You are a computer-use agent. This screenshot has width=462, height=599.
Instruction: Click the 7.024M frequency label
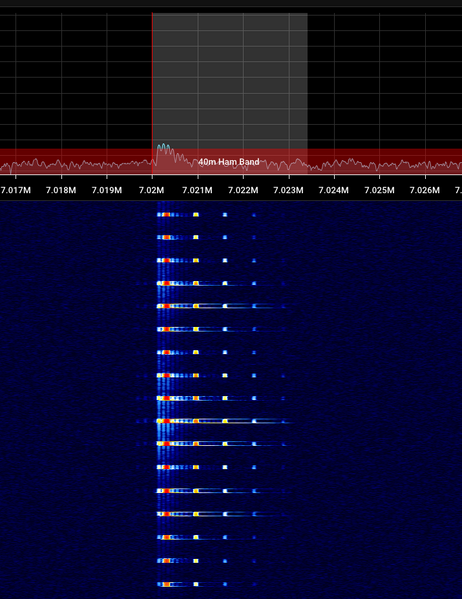(x=334, y=190)
